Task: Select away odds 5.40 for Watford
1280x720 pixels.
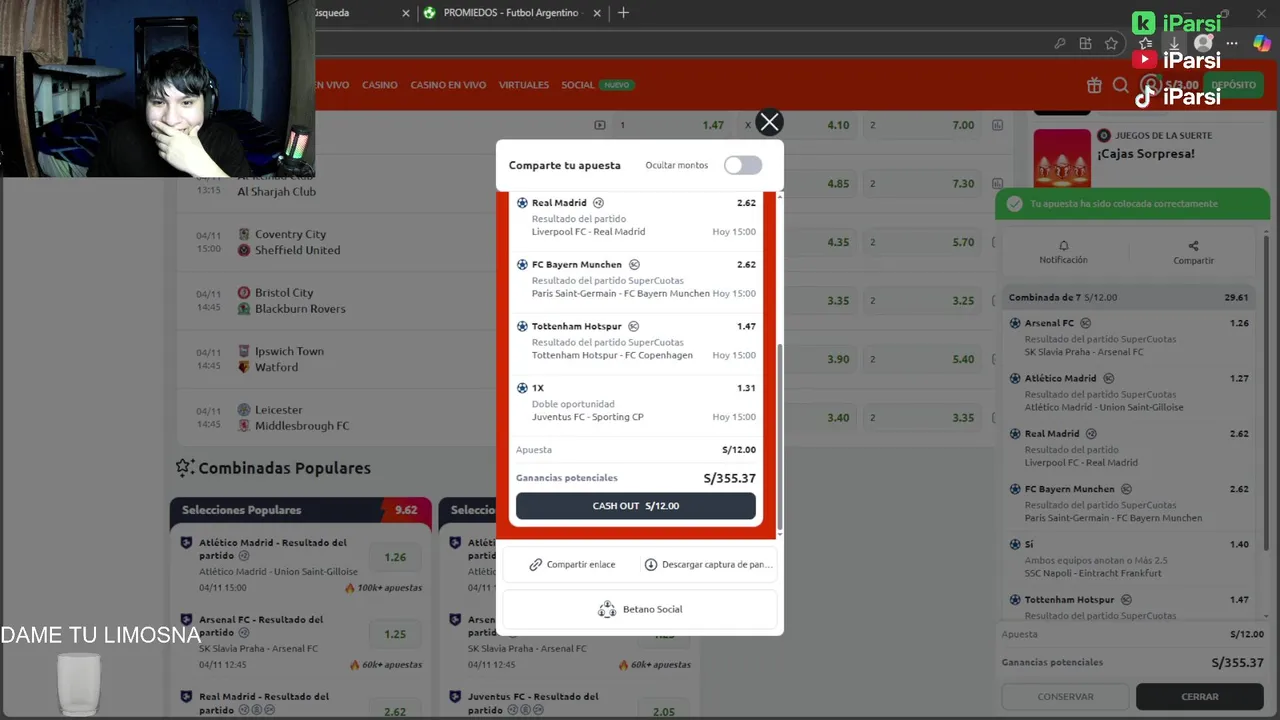Action: click(x=924, y=359)
